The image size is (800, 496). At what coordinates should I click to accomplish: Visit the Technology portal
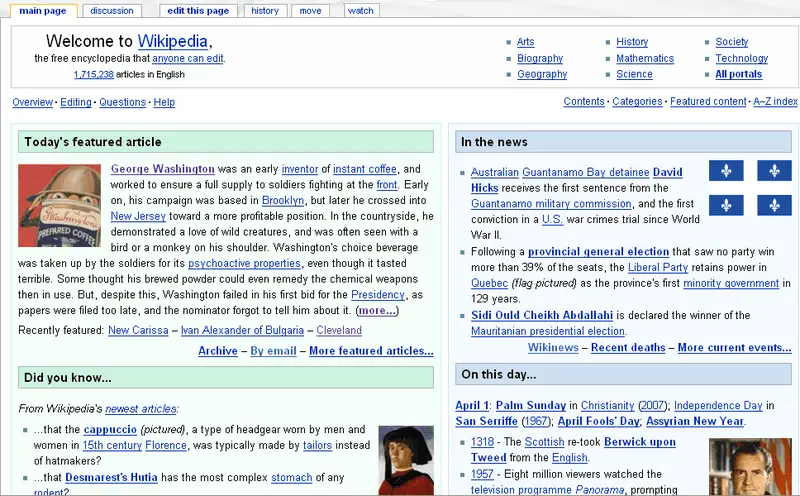[741, 58]
